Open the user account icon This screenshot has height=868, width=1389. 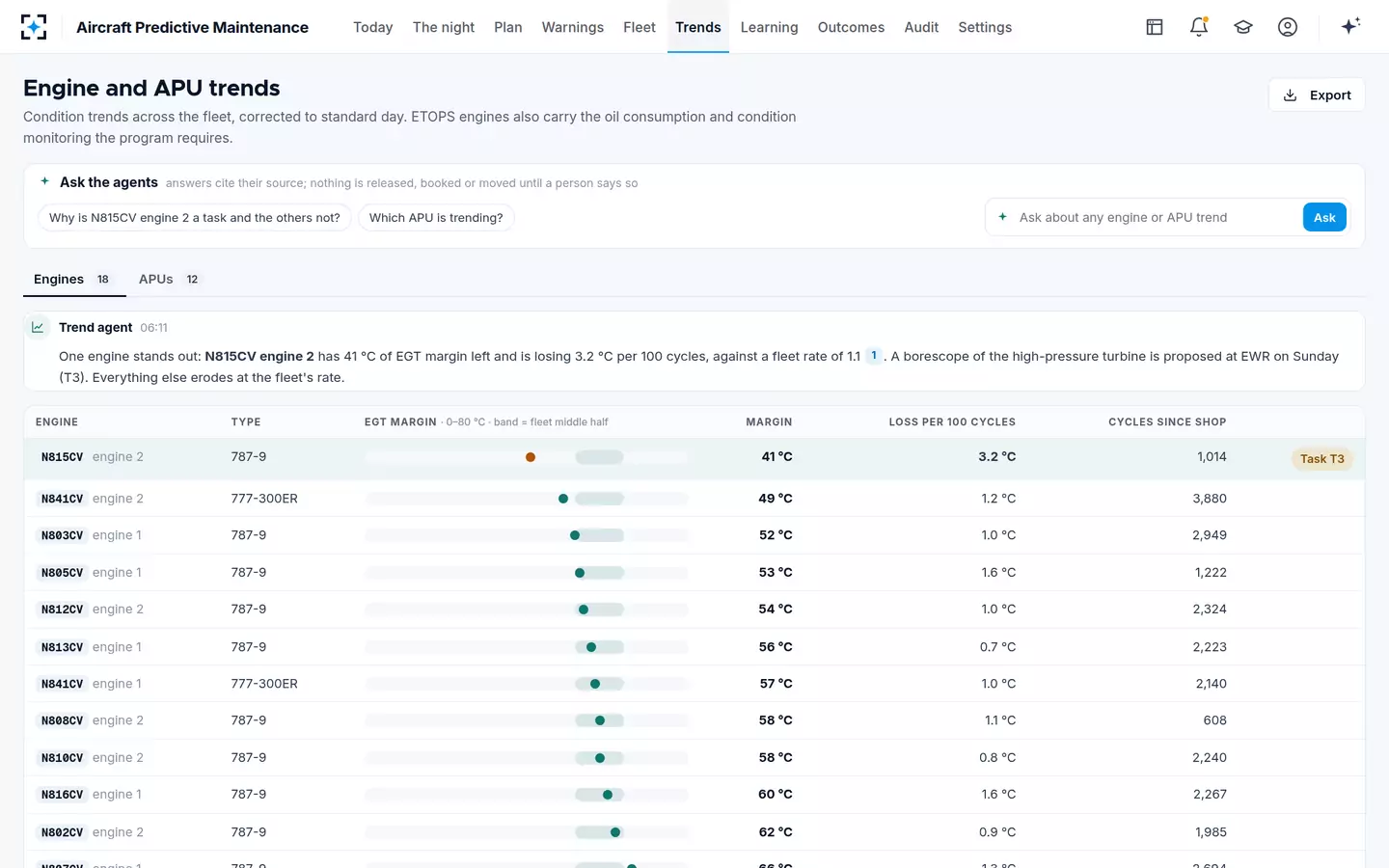(x=1288, y=27)
